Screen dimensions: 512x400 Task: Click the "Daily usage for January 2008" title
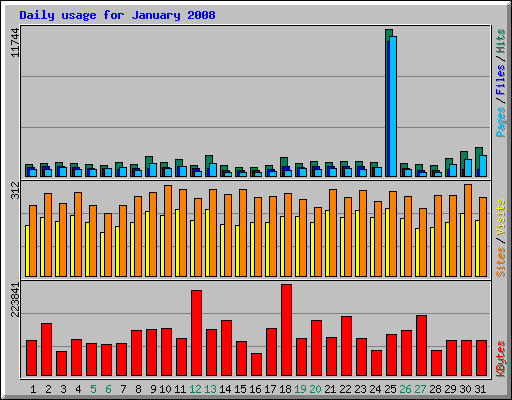pos(117,15)
